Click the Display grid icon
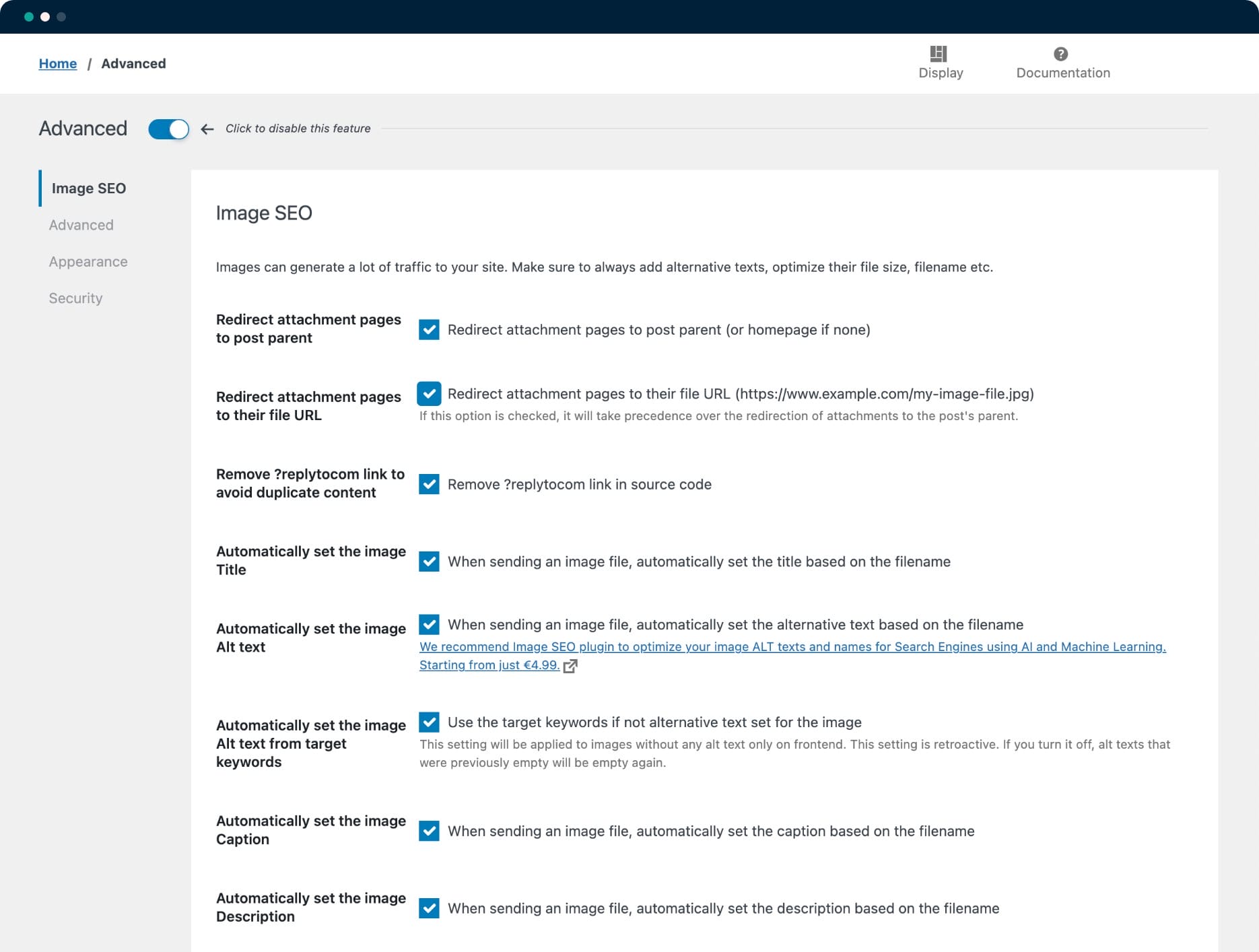The width and height of the screenshot is (1259, 952). pyautogui.click(x=938, y=54)
